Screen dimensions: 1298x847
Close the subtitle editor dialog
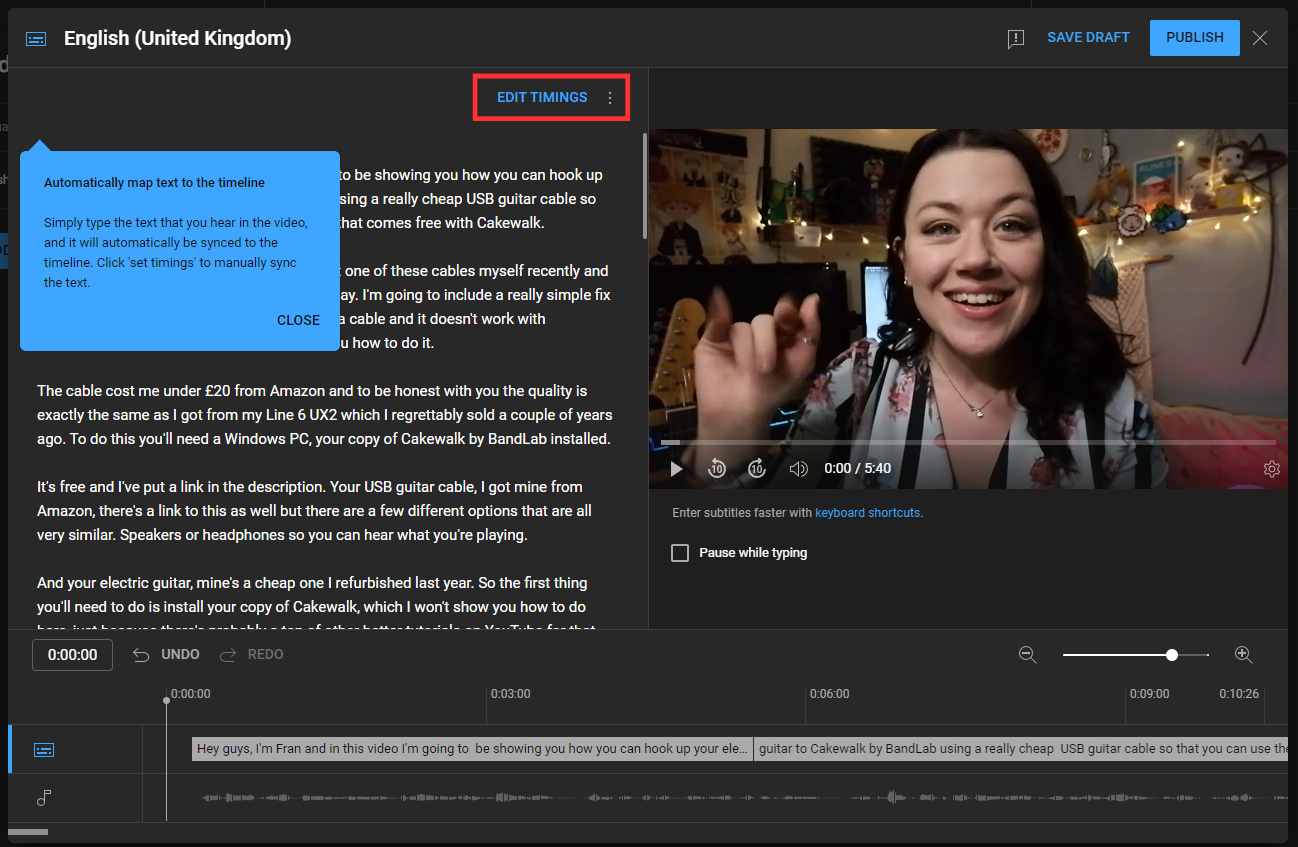pos(1260,38)
